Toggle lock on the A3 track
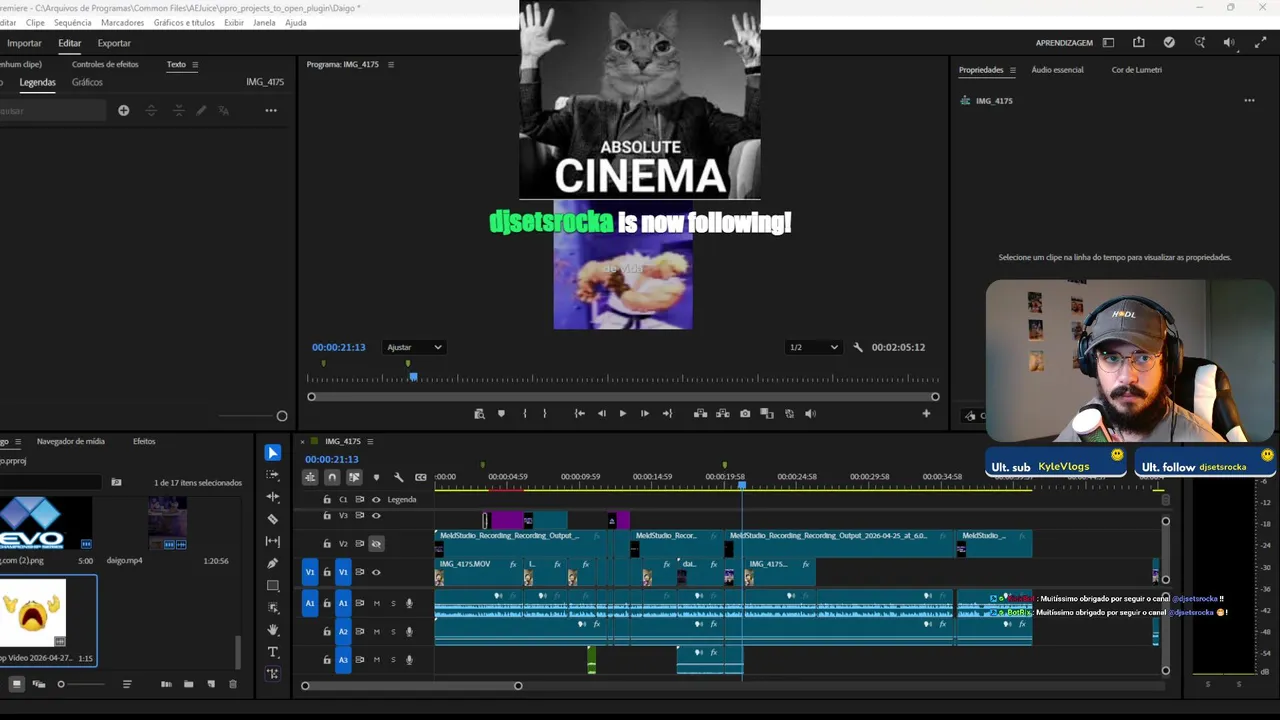This screenshot has width=1280, height=720. 326,660
